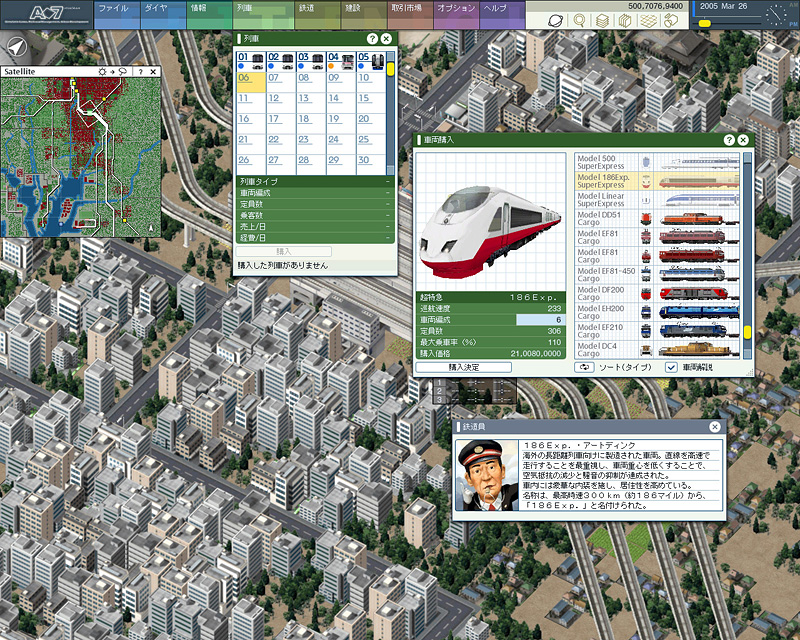Select Model EH200 Cargo locomotive
This screenshot has height=640, width=800.
657,312
